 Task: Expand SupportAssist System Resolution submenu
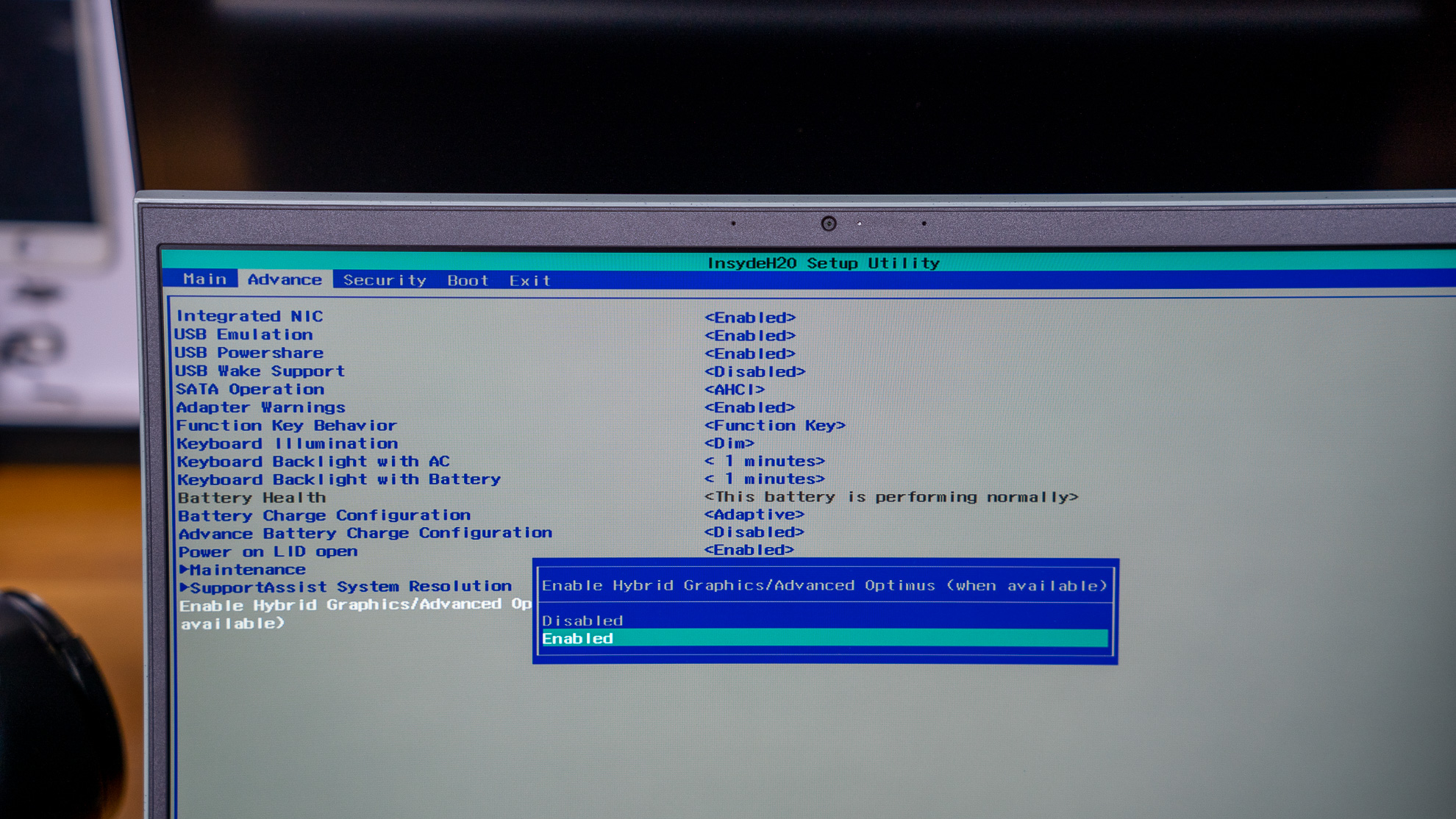pyautogui.click(x=346, y=587)
